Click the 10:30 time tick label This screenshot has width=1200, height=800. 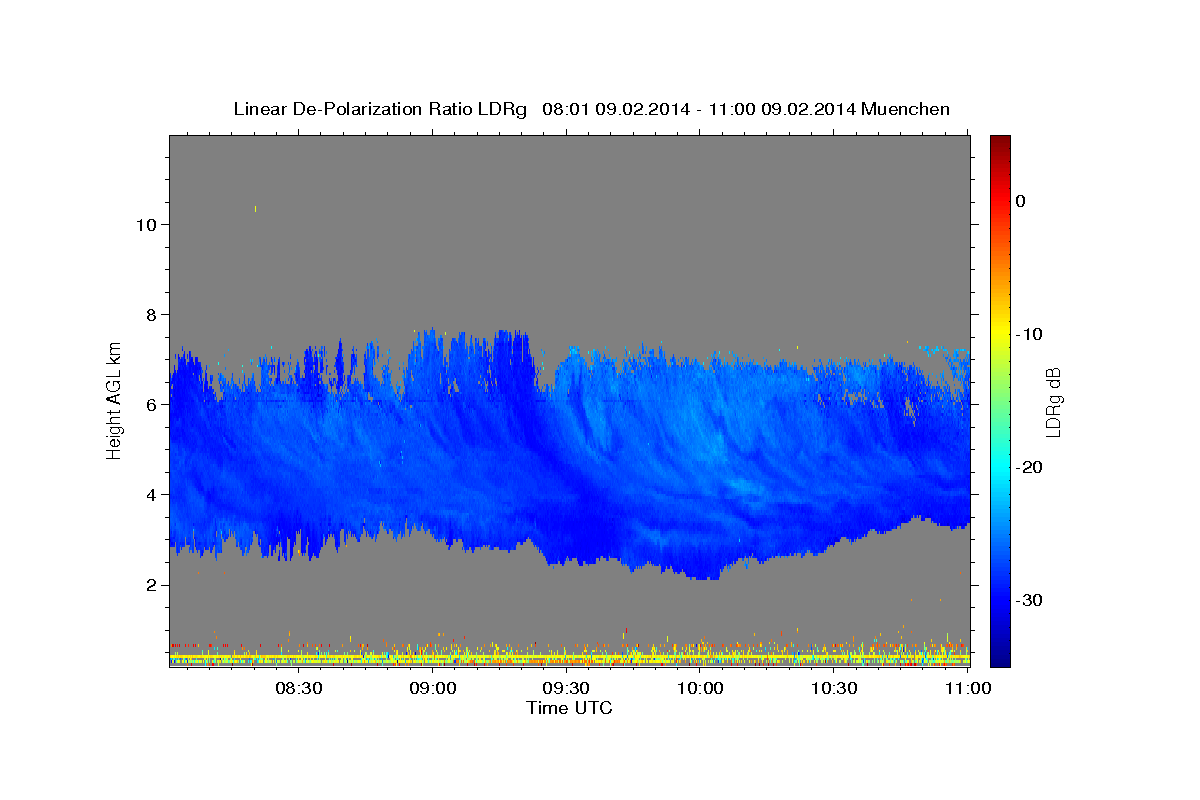834,688
